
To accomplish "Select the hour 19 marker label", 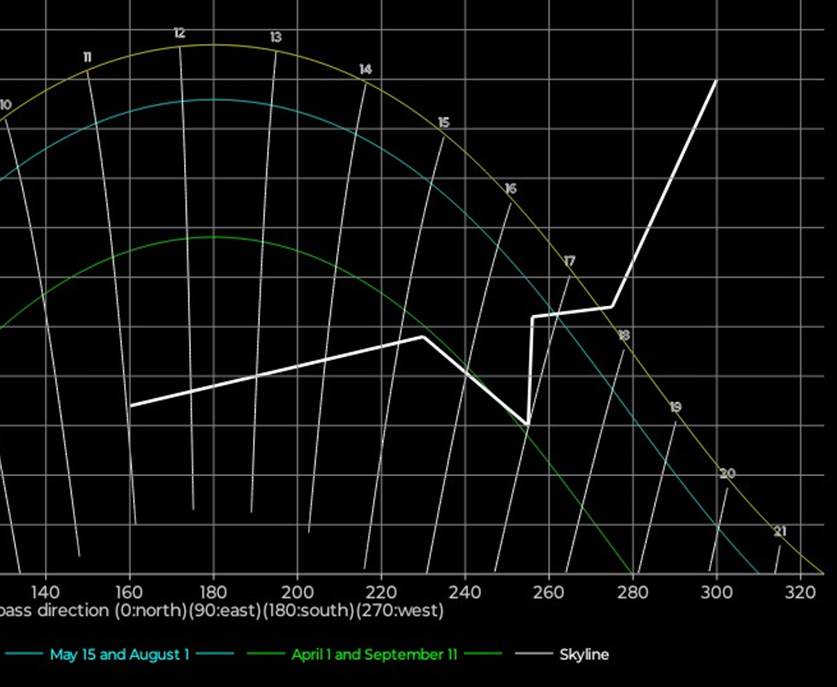I will [675, 407].
